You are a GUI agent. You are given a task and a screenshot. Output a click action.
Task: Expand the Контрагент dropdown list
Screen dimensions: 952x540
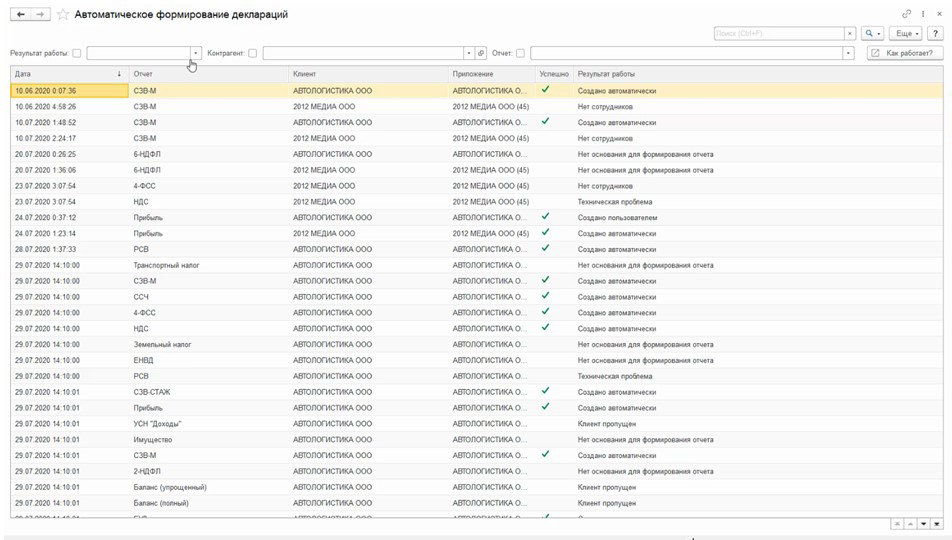468,53
